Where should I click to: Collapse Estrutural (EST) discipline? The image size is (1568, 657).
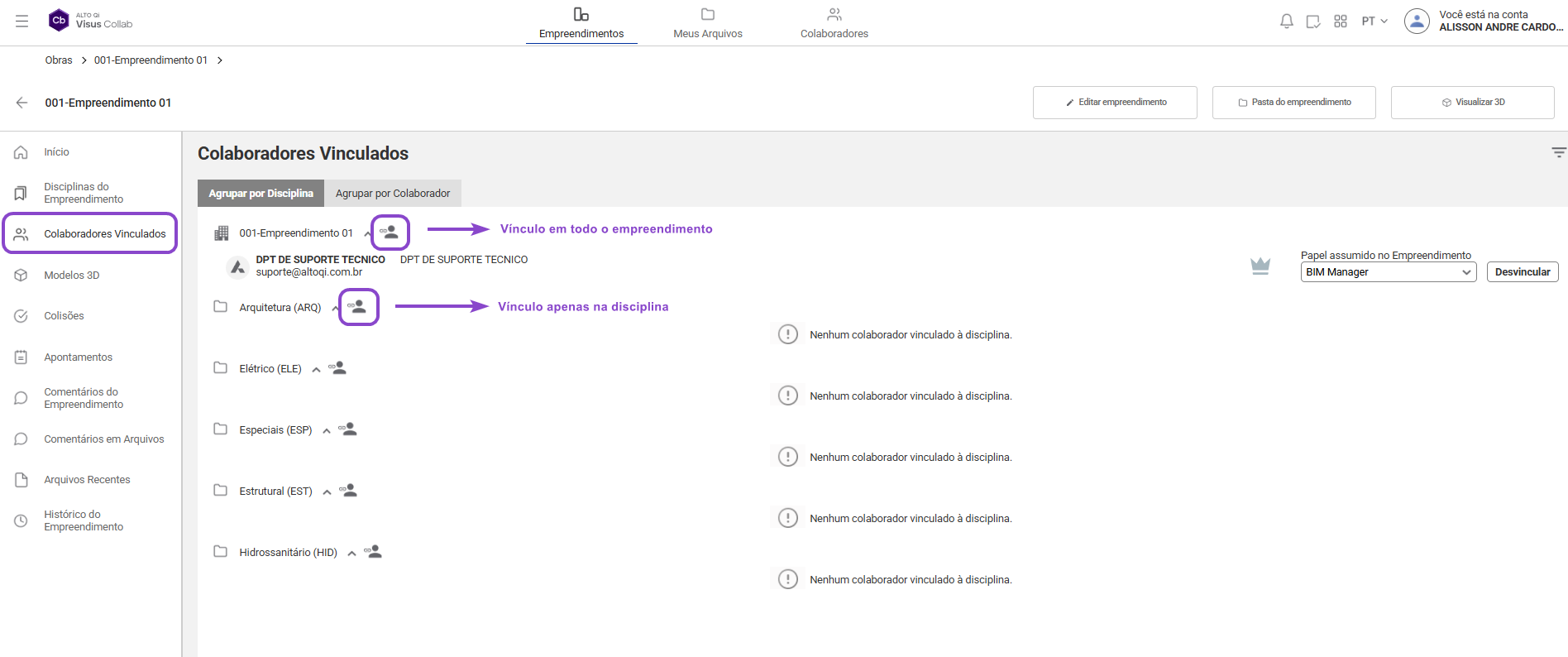(327, 492)
